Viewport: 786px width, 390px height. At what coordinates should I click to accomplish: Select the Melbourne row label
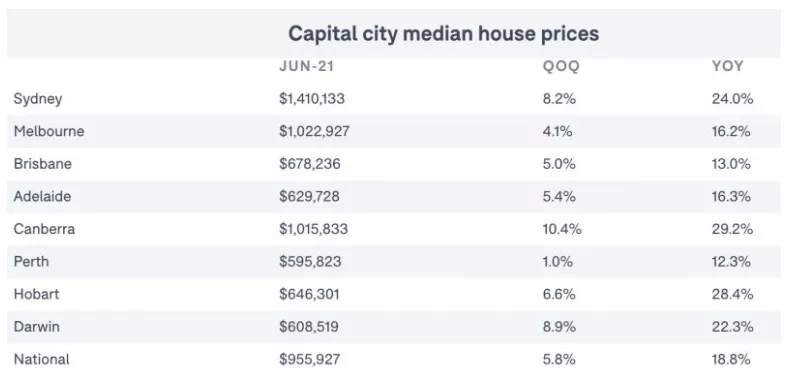[49, 131]
